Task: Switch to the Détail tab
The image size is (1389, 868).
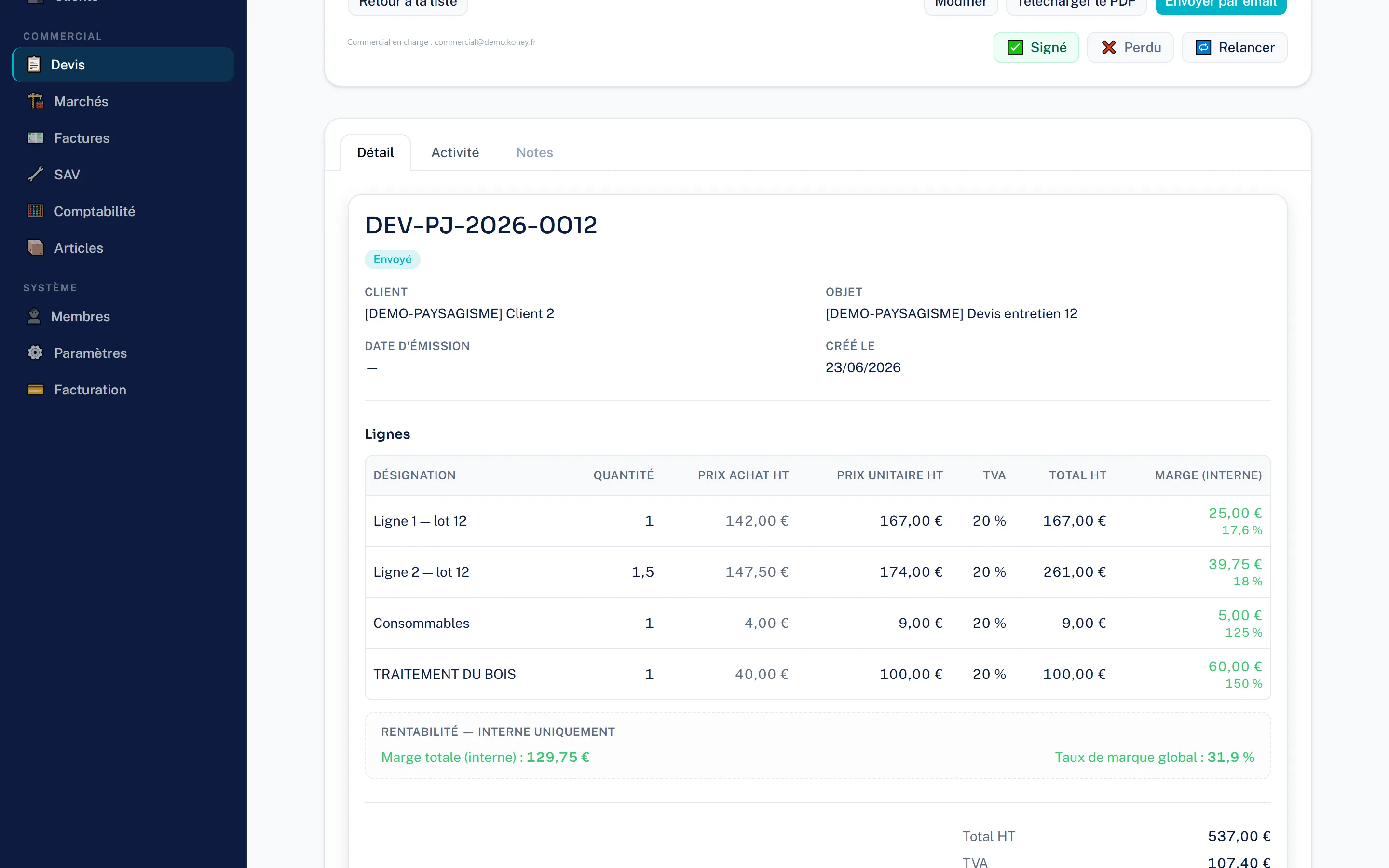Action: click(375, 153)
